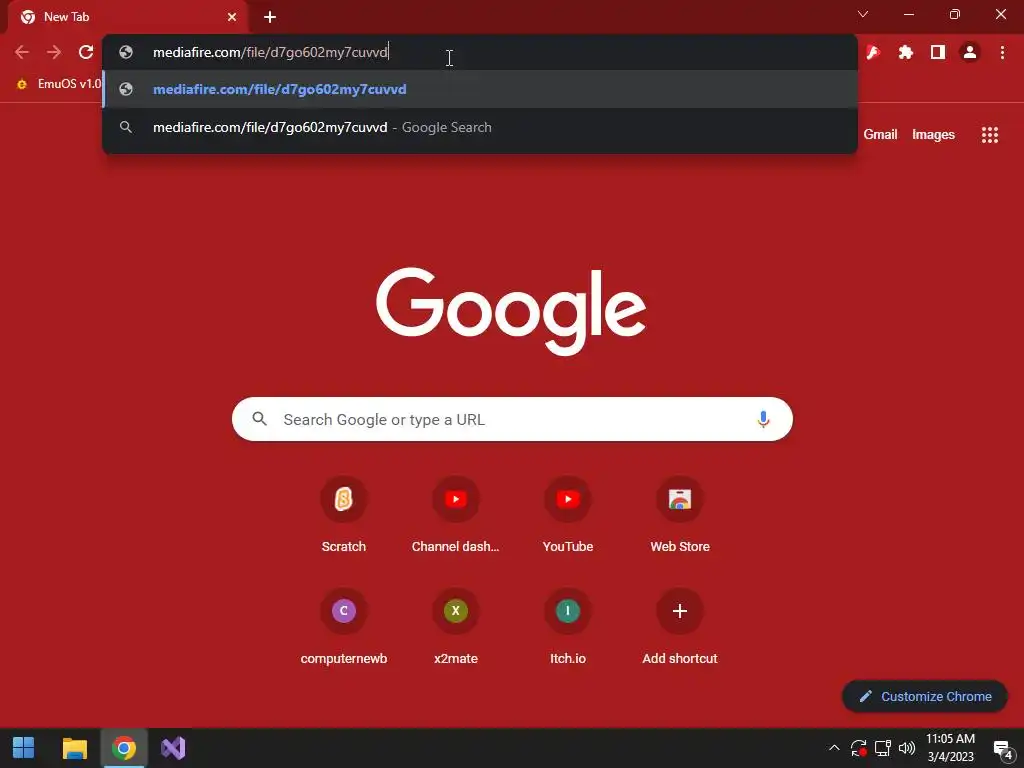Screen dimensions: 1024x768
Task: Click the browser back arrow
Action: click(x=22, y=52)
